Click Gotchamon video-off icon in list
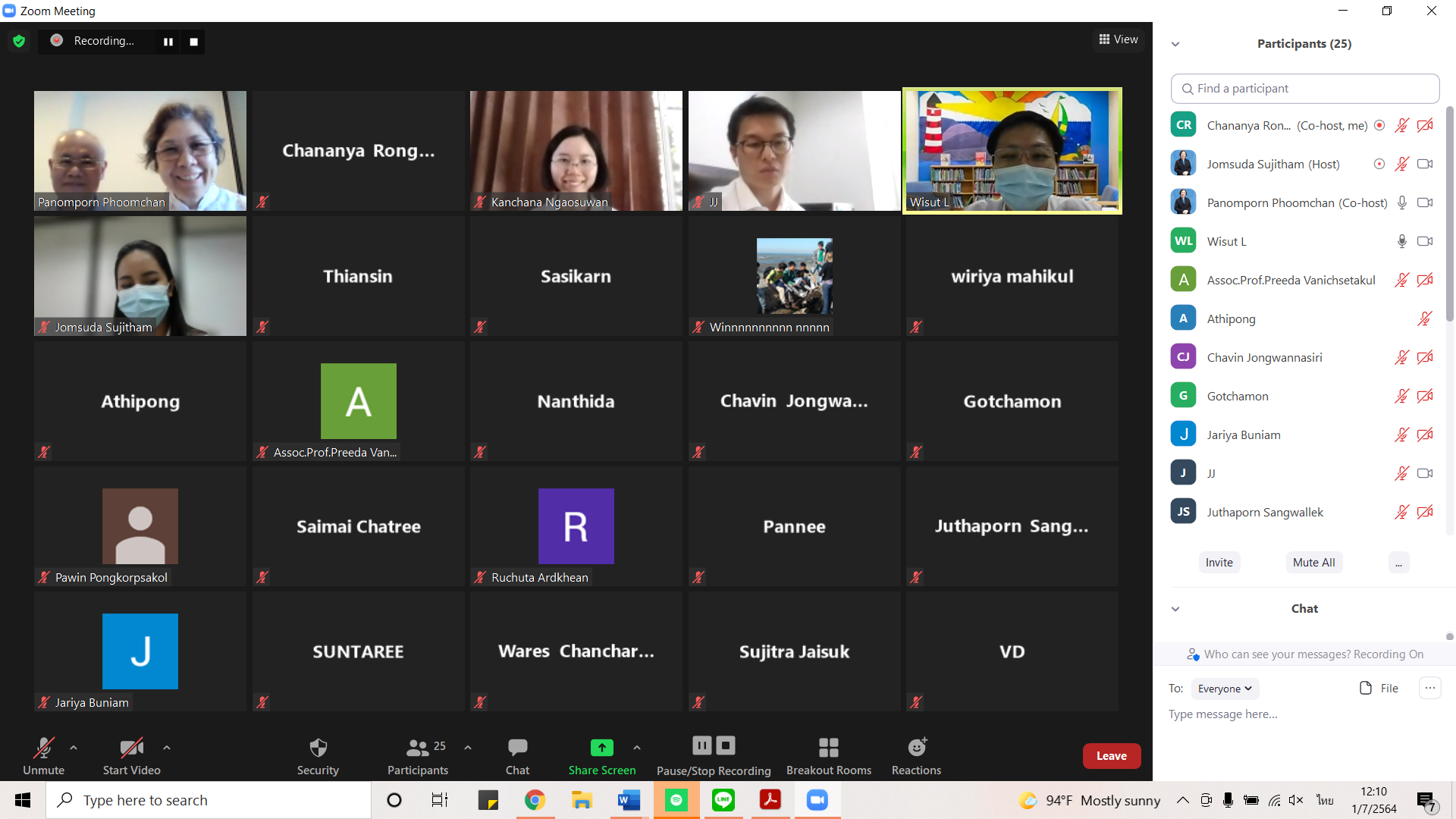 coord(1426,396)
